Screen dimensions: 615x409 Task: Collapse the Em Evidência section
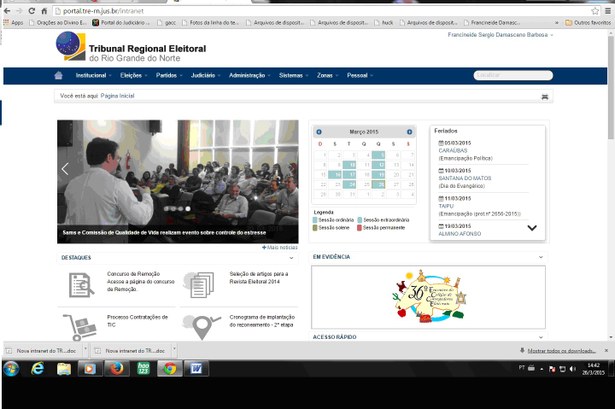[x=541, y=257]
